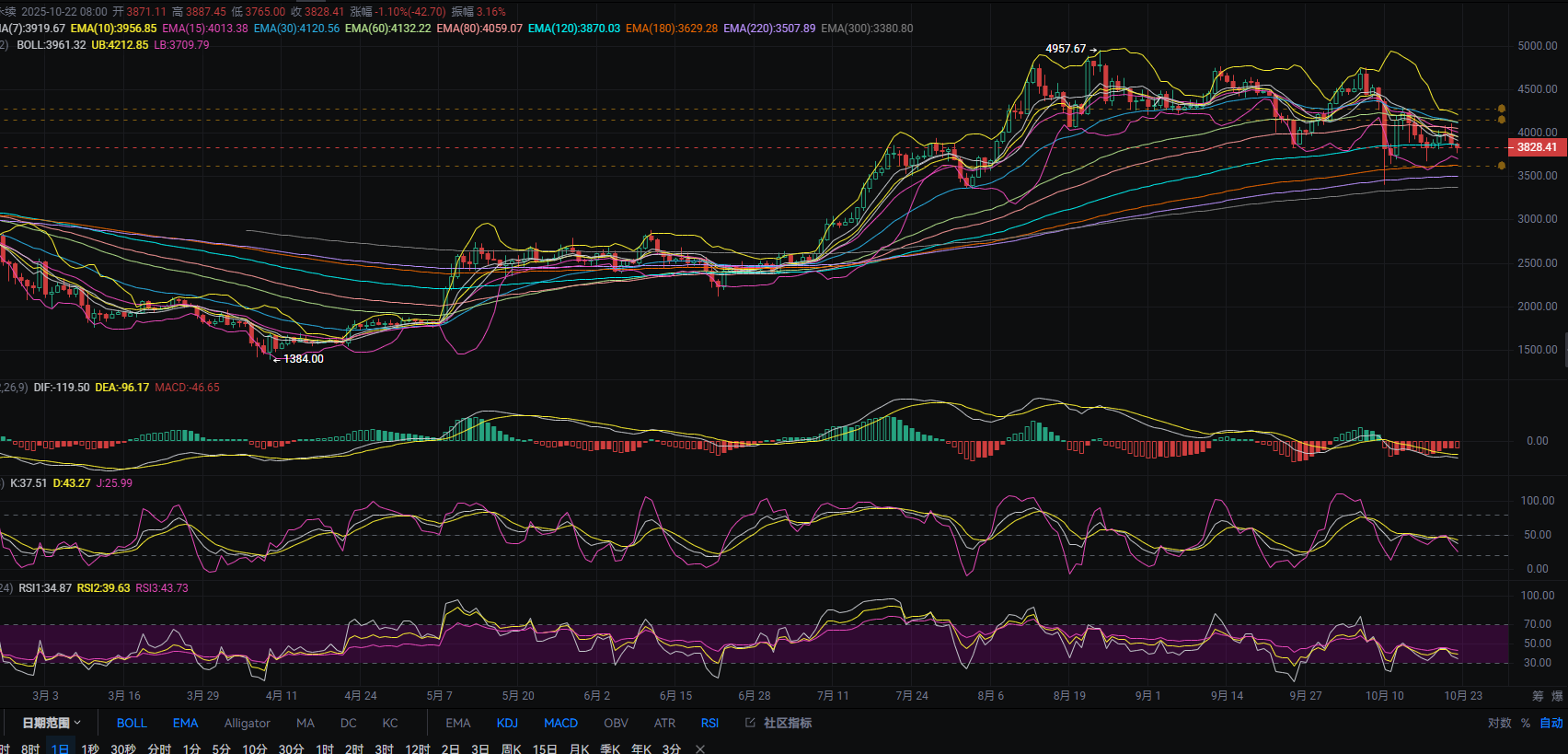Toggle the MACD sub-indicator
Viewport: 1568px width, 754px height.
click(560, 723)
